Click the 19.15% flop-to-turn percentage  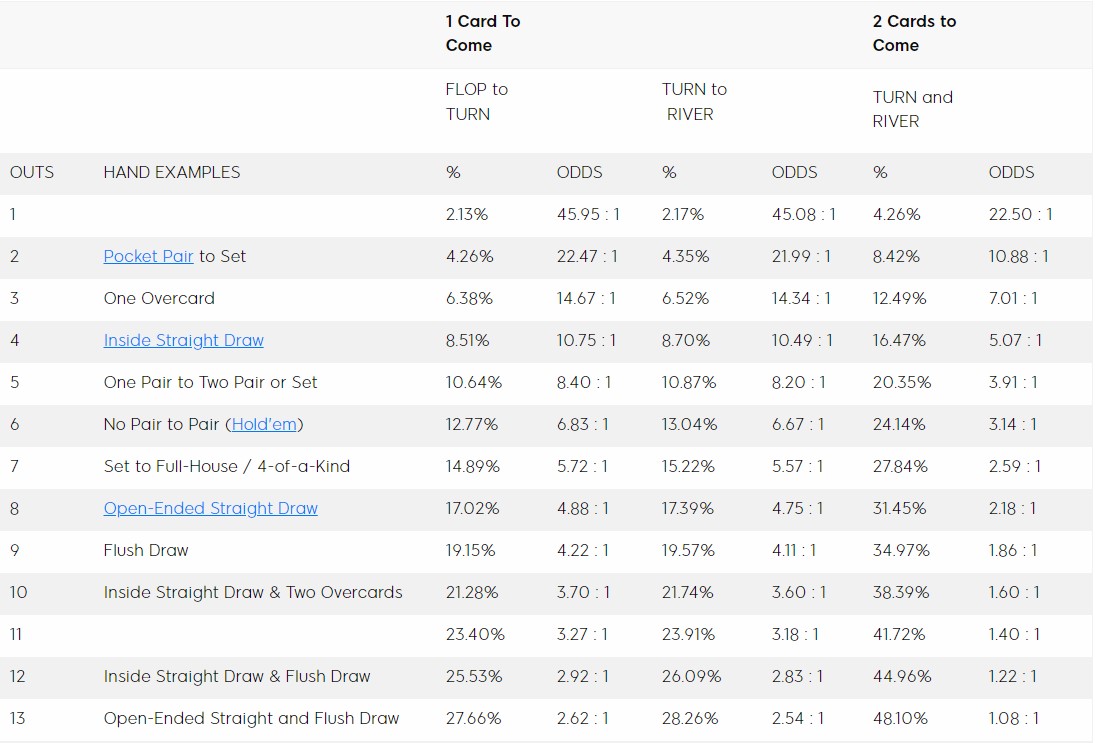point(471,550)
